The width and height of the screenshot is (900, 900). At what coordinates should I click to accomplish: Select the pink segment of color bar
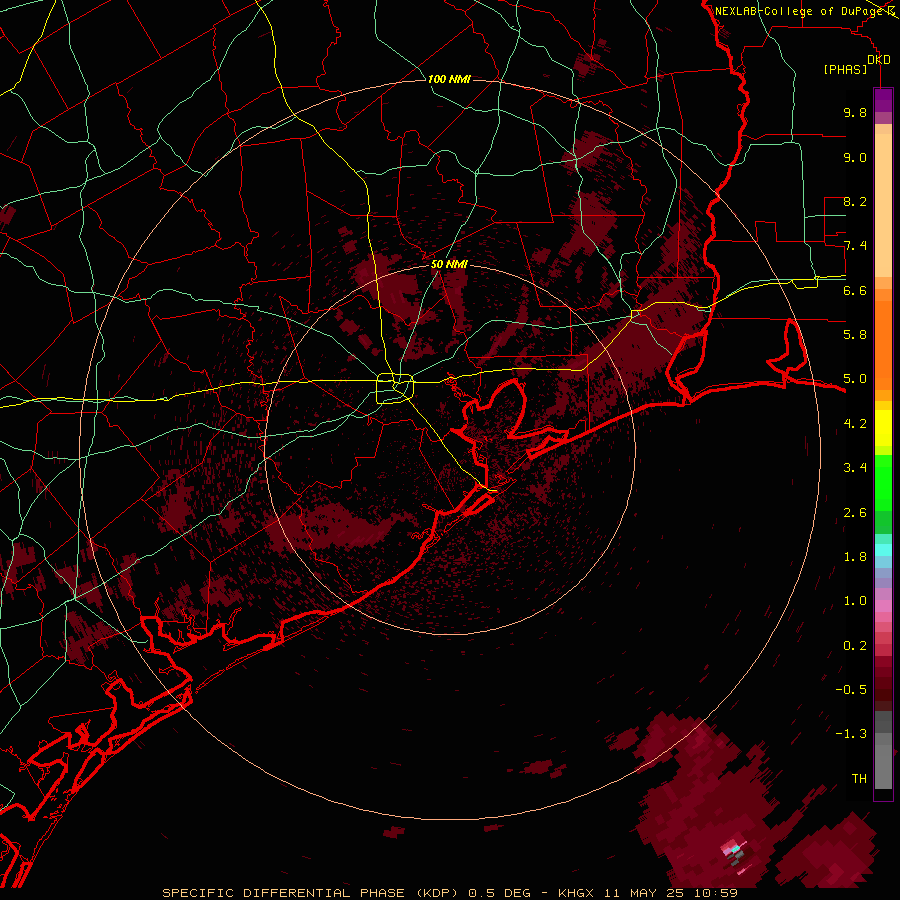pyautogui.click(x=883, y=606)
